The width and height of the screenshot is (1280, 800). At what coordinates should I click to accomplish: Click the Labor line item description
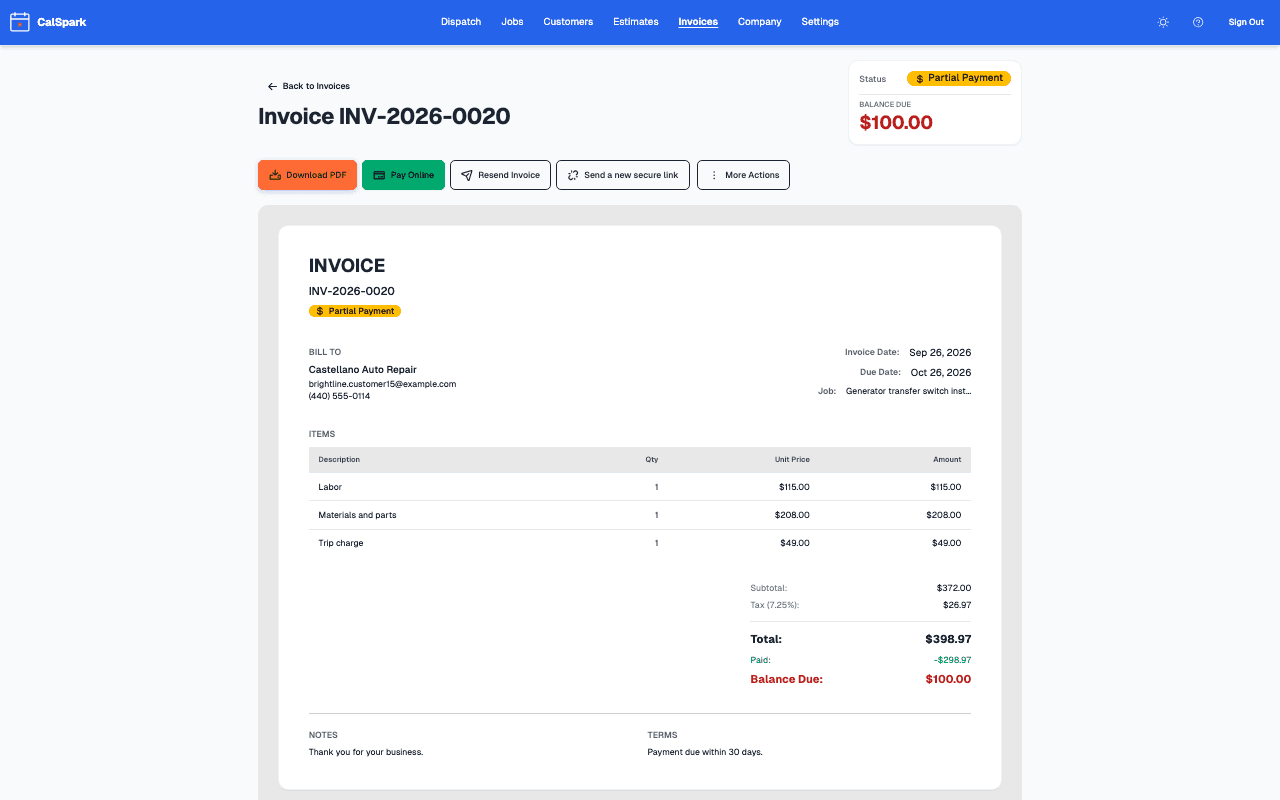tap(330, 487)
